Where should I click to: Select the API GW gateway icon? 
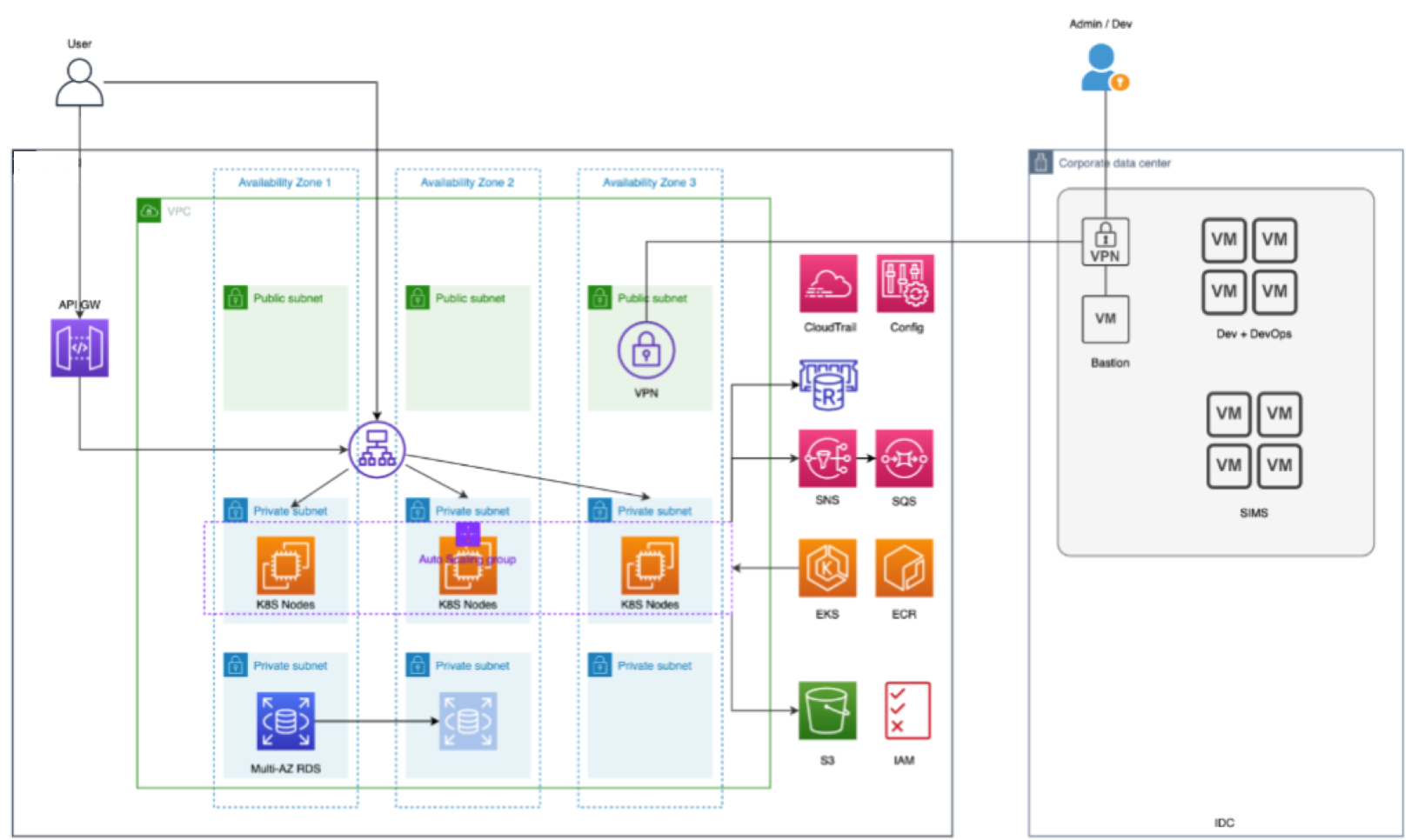pos(79,348)
